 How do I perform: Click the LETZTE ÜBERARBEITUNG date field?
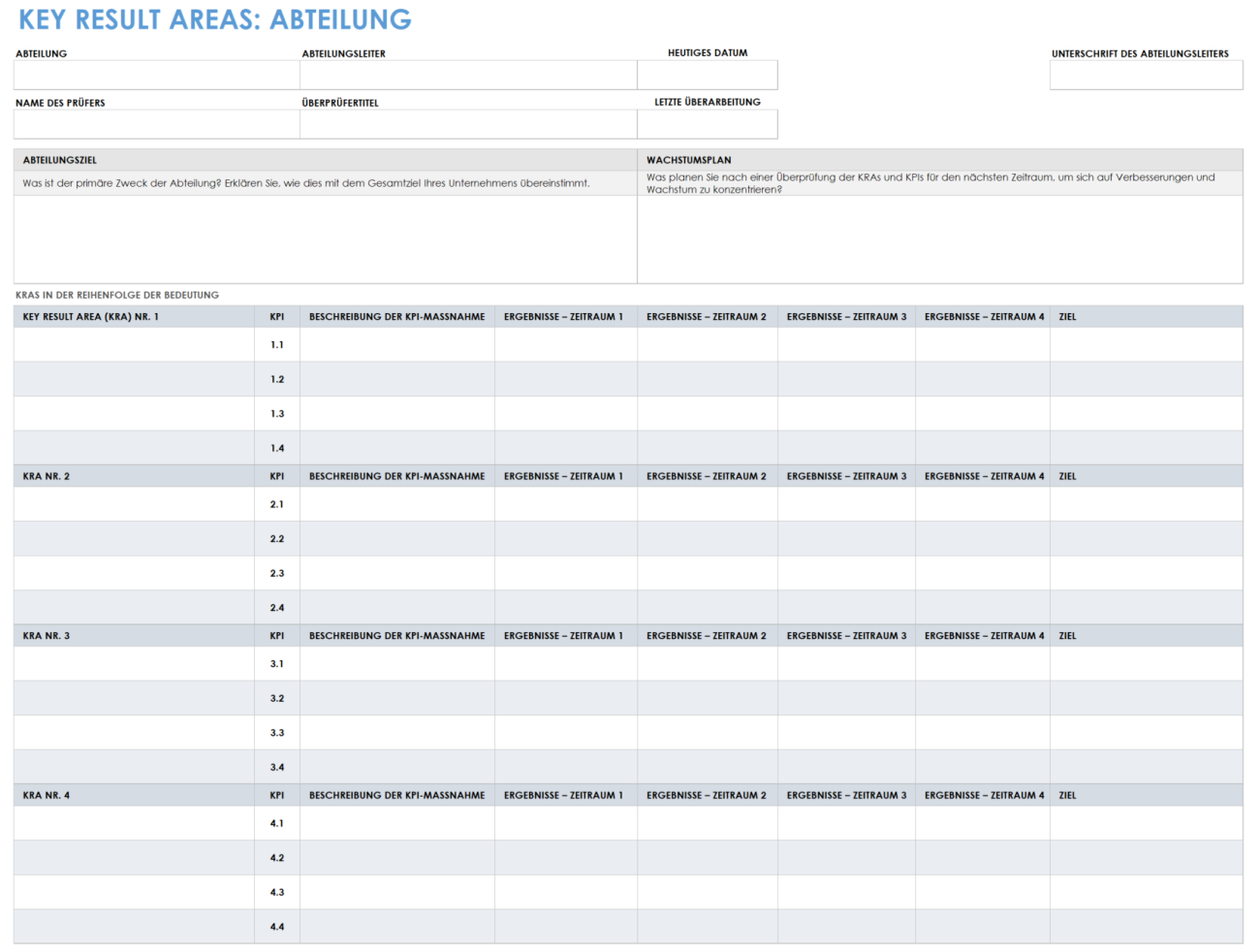pyautogui.click(x=707, y=123)
